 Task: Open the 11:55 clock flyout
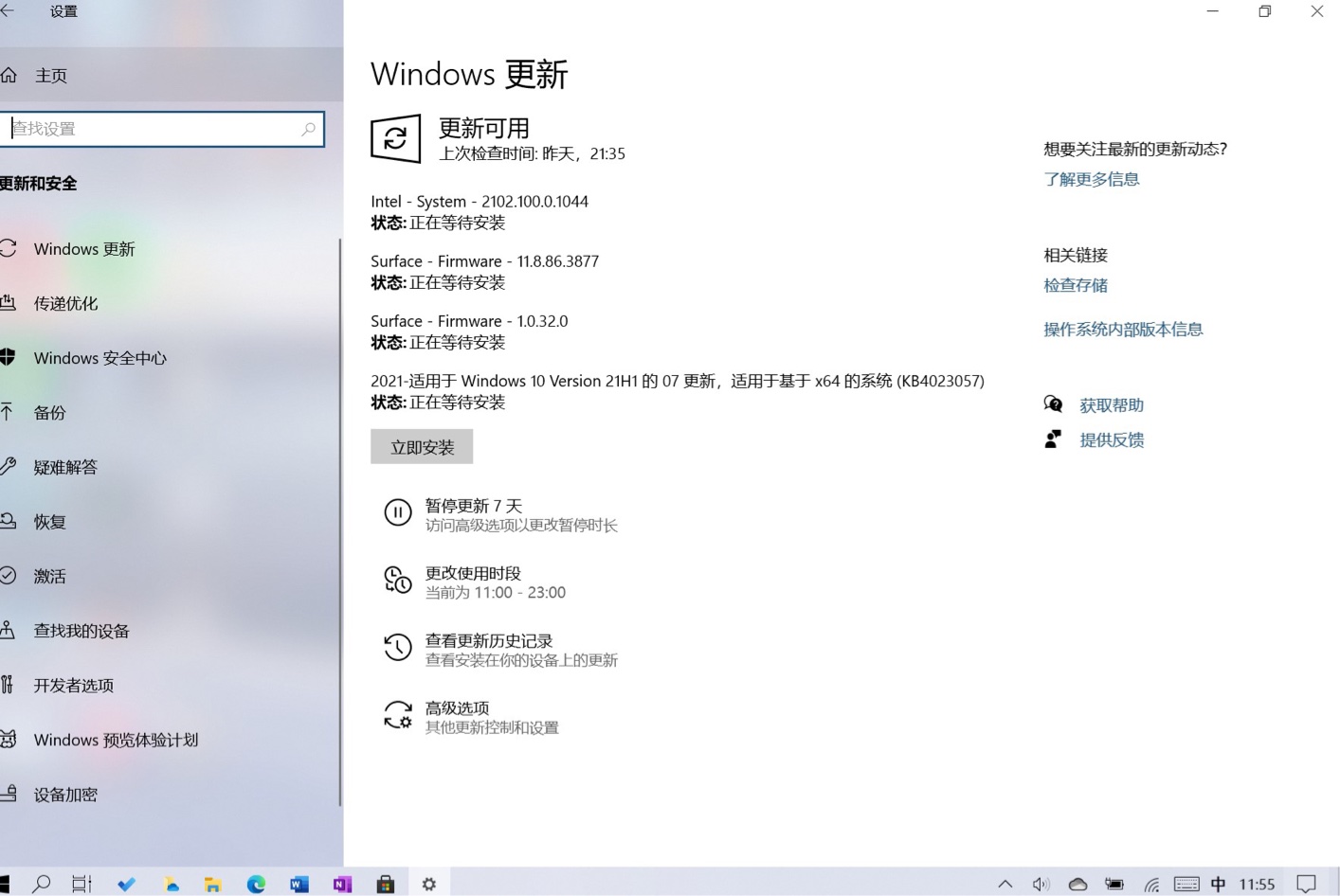[x=1257, y=884]
